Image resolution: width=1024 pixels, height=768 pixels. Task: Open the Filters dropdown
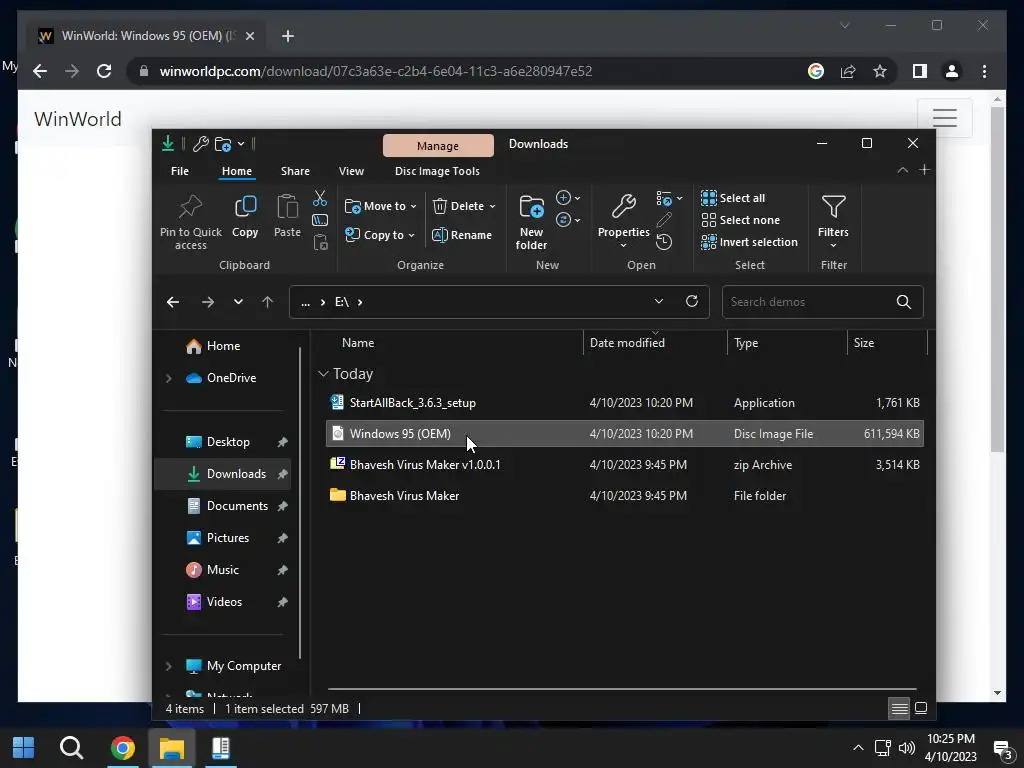833,222
